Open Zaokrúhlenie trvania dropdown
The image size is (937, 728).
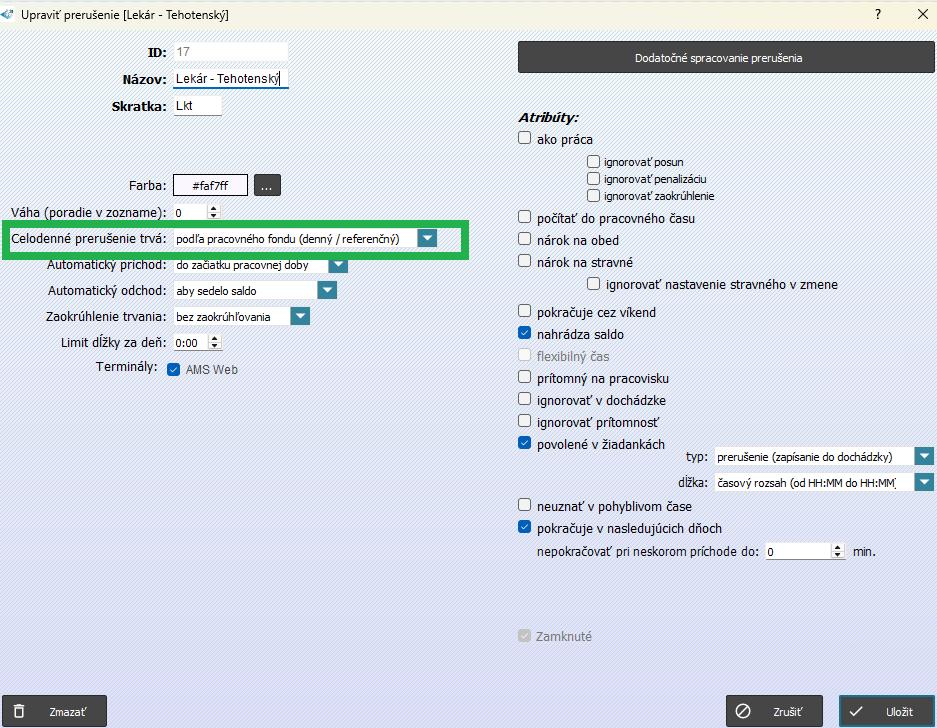[x=300, y=316]
